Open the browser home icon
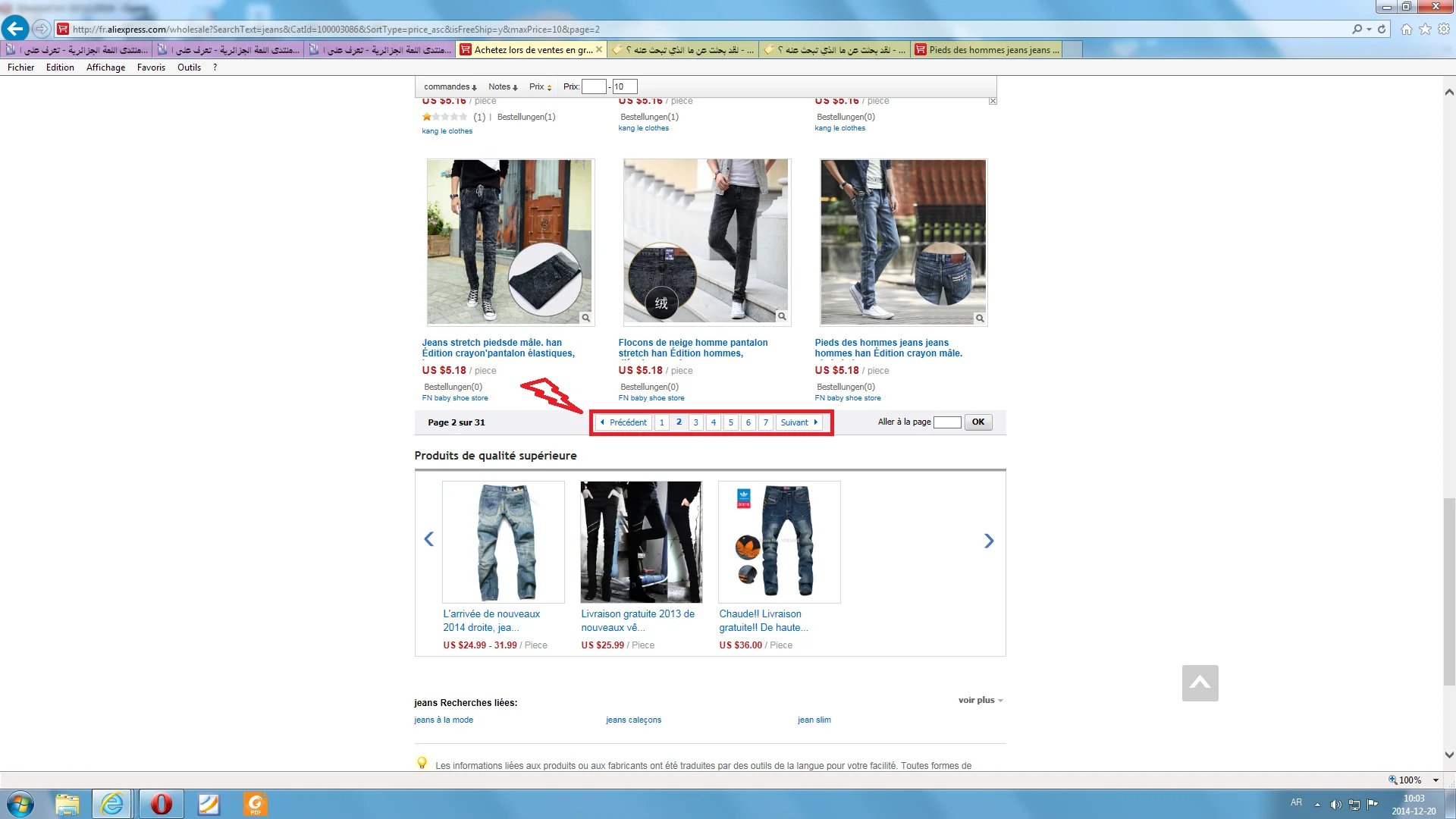Viewport: 1456px width, 819px height. [x=1407, y=29]
